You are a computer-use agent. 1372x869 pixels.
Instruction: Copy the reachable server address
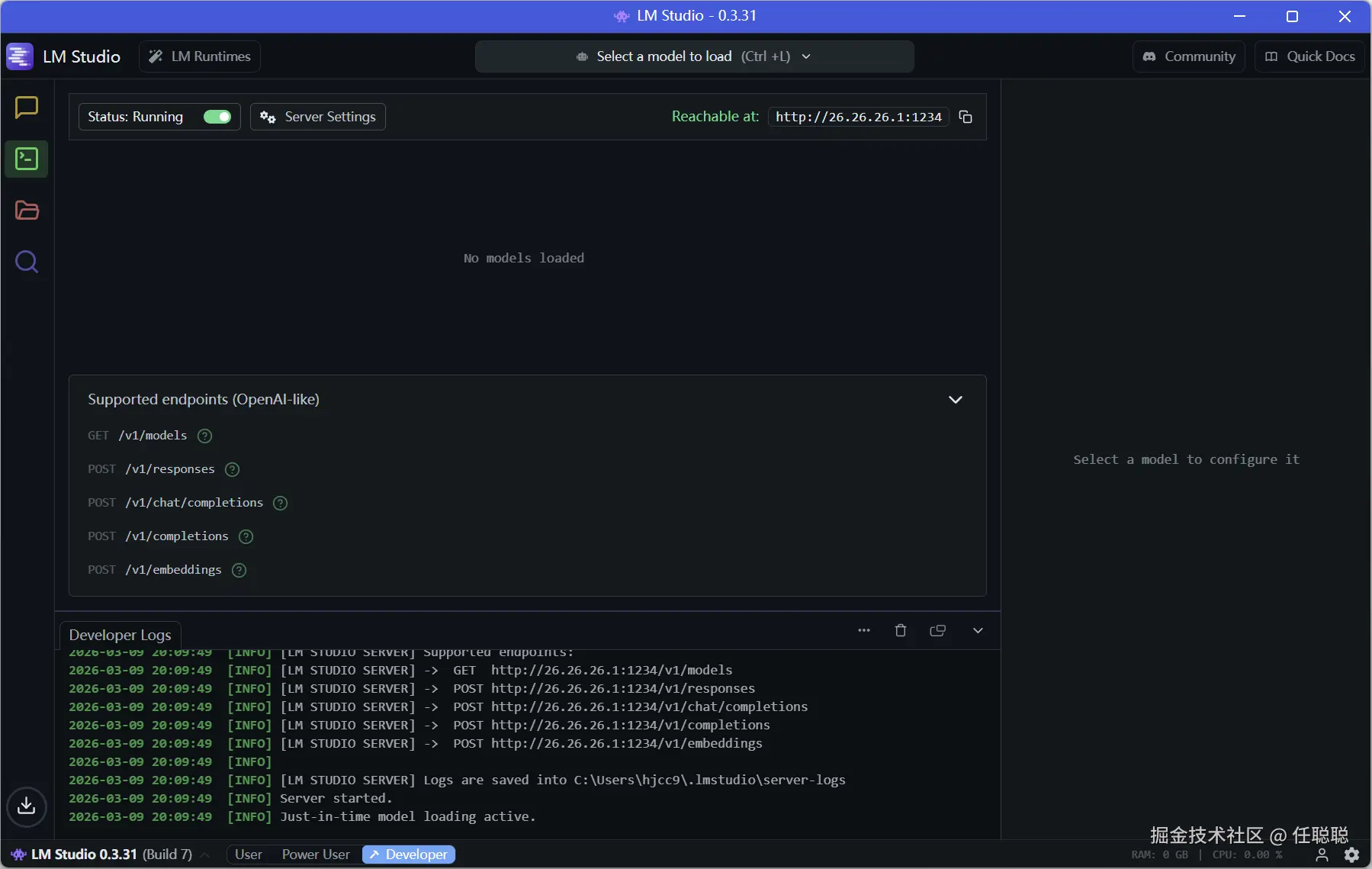pos(966,117)
